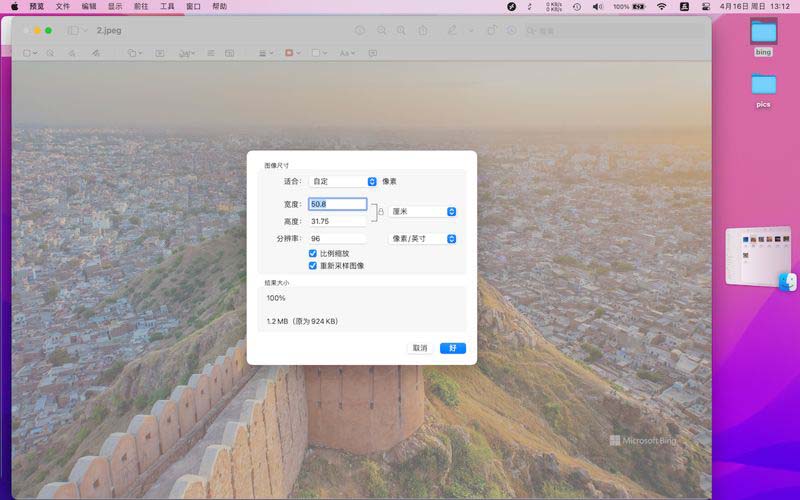This screenshot has height=500, width=800.
Task: Uncheck the 比例缩放 checkbox
Action: coord(313,255)
